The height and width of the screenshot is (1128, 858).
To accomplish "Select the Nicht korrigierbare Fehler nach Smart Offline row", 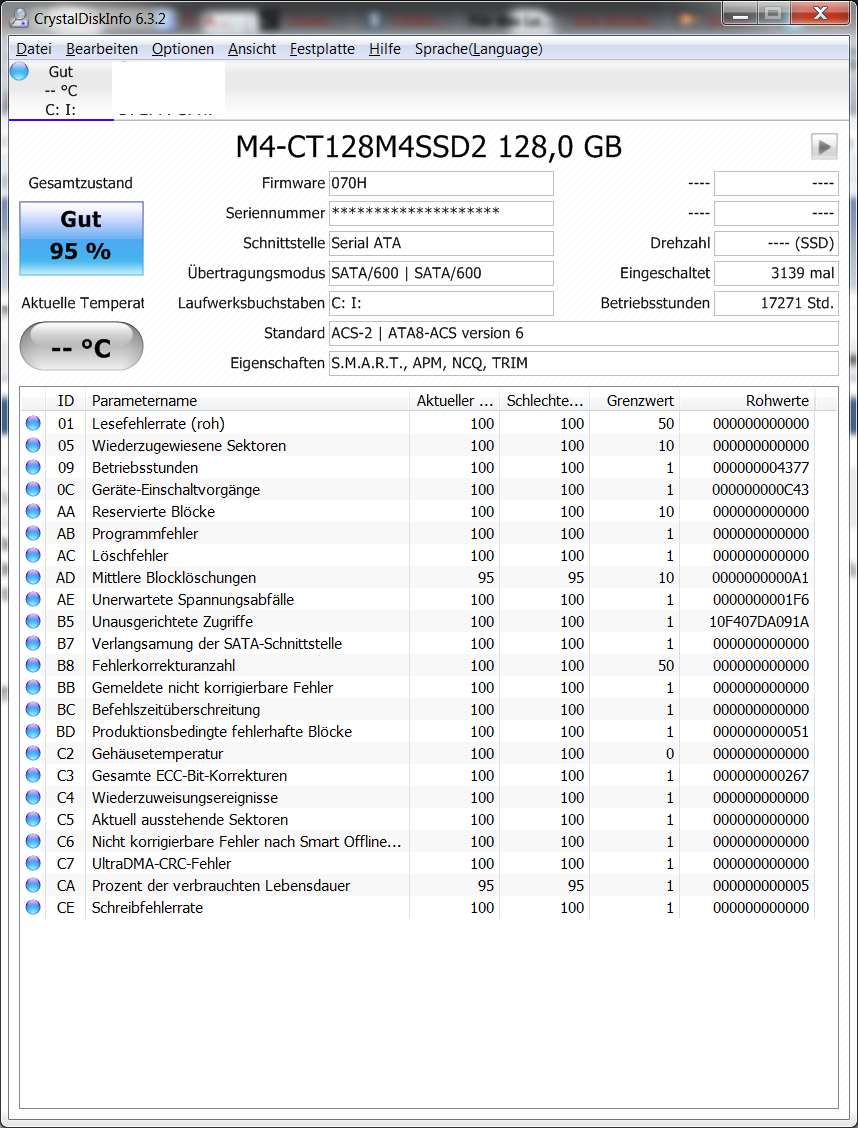I will click(418, 842).
